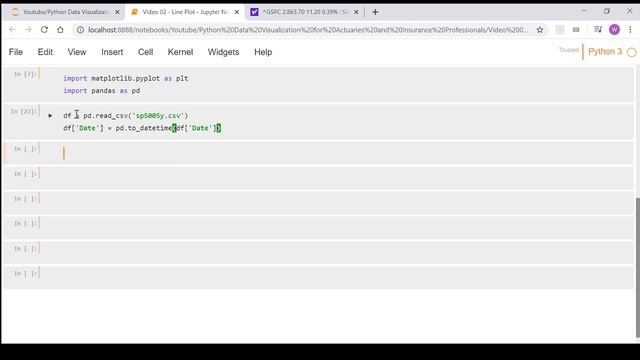View site information icon in address bar
The width and height of the screenshot is (640, 360).
[80, 30]
